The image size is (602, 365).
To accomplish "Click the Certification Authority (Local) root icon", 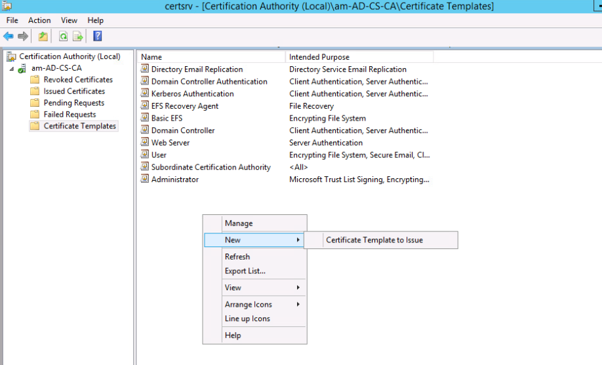I will (12, 57).
